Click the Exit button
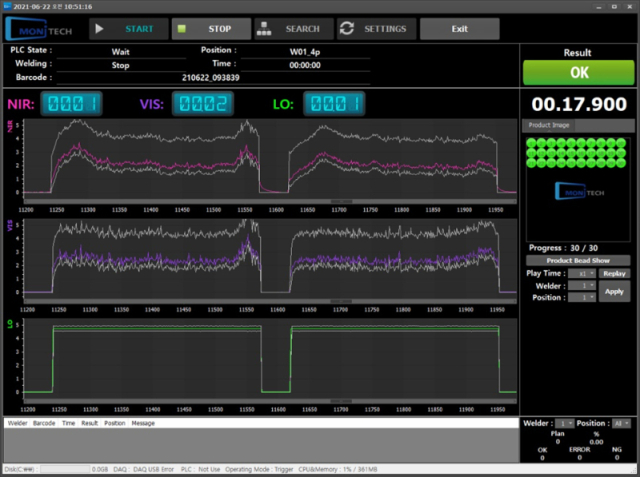Image resolution: width=640 pixels, height=477 pixels. point(459,29)
